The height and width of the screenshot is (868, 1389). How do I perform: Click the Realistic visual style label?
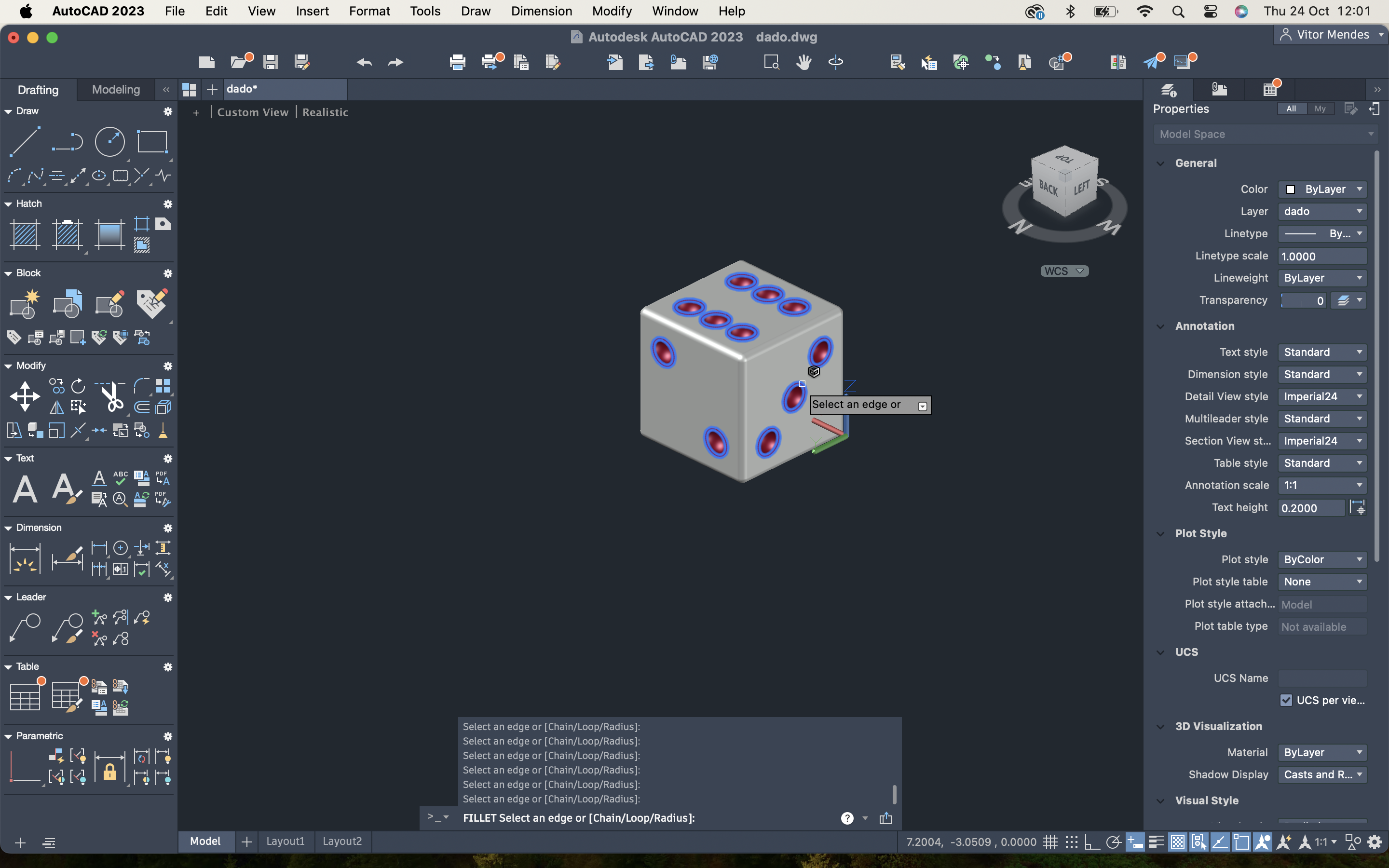326,112
